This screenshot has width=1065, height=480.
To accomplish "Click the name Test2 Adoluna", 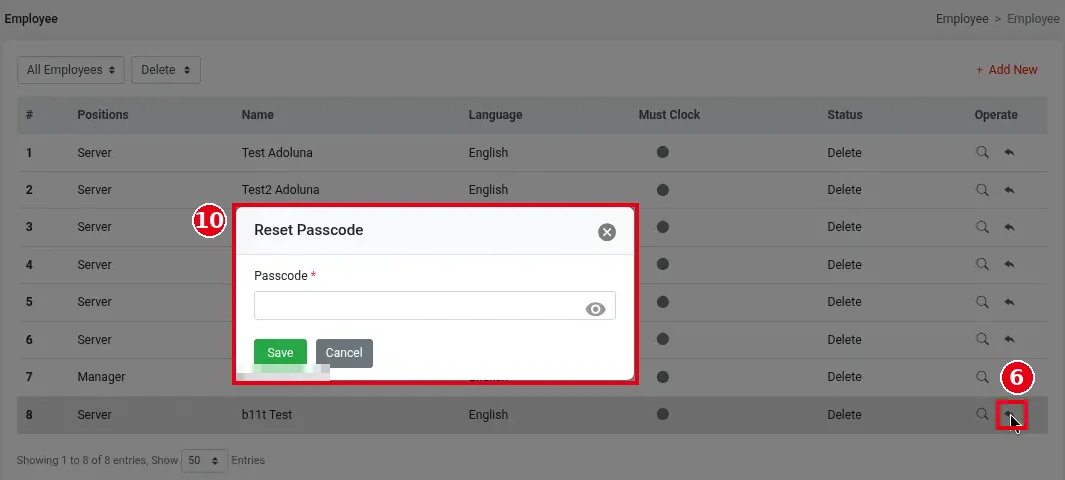I will [281, 189].
